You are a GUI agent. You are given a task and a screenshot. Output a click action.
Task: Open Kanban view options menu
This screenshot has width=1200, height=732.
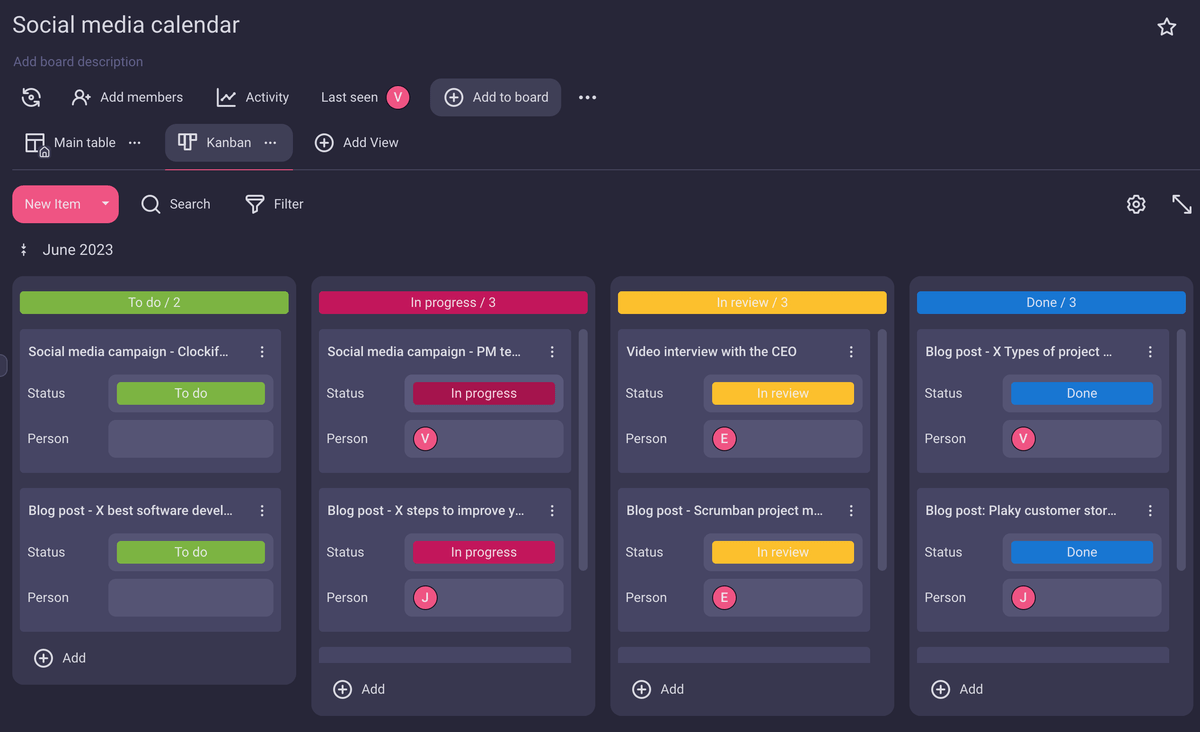pyautogui.click(x=270, y=143)
